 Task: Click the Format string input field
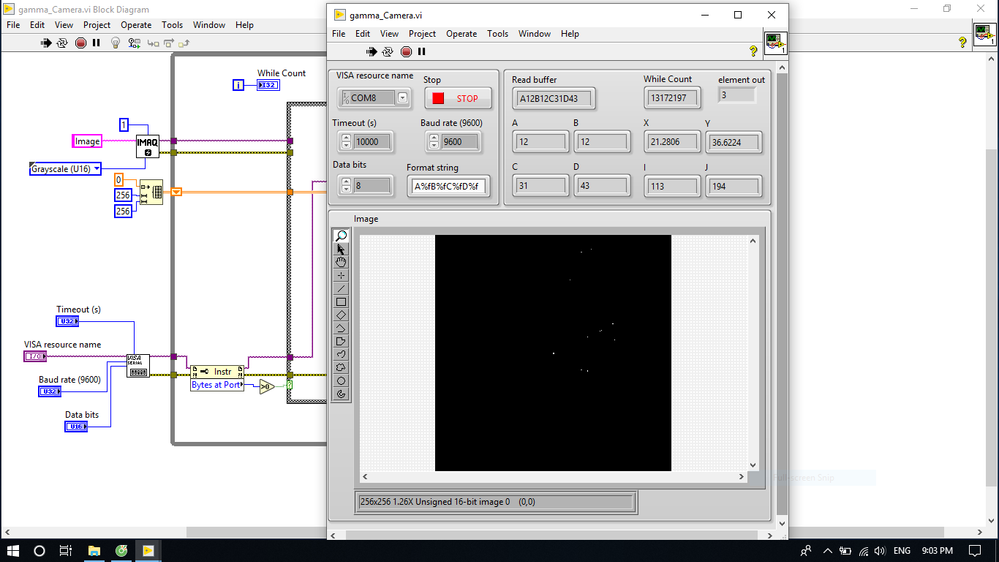point(449,187)
